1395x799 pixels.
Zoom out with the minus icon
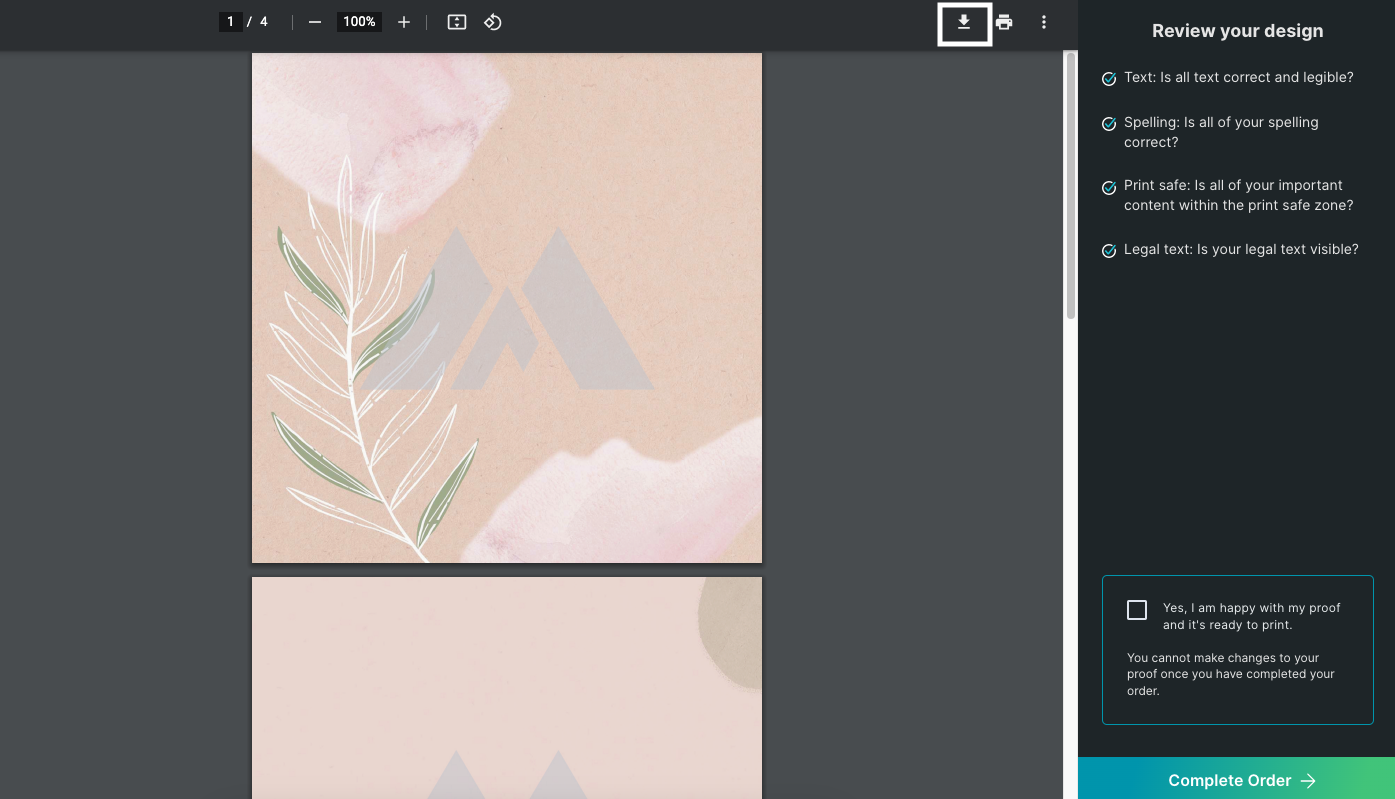click(315, 22)
